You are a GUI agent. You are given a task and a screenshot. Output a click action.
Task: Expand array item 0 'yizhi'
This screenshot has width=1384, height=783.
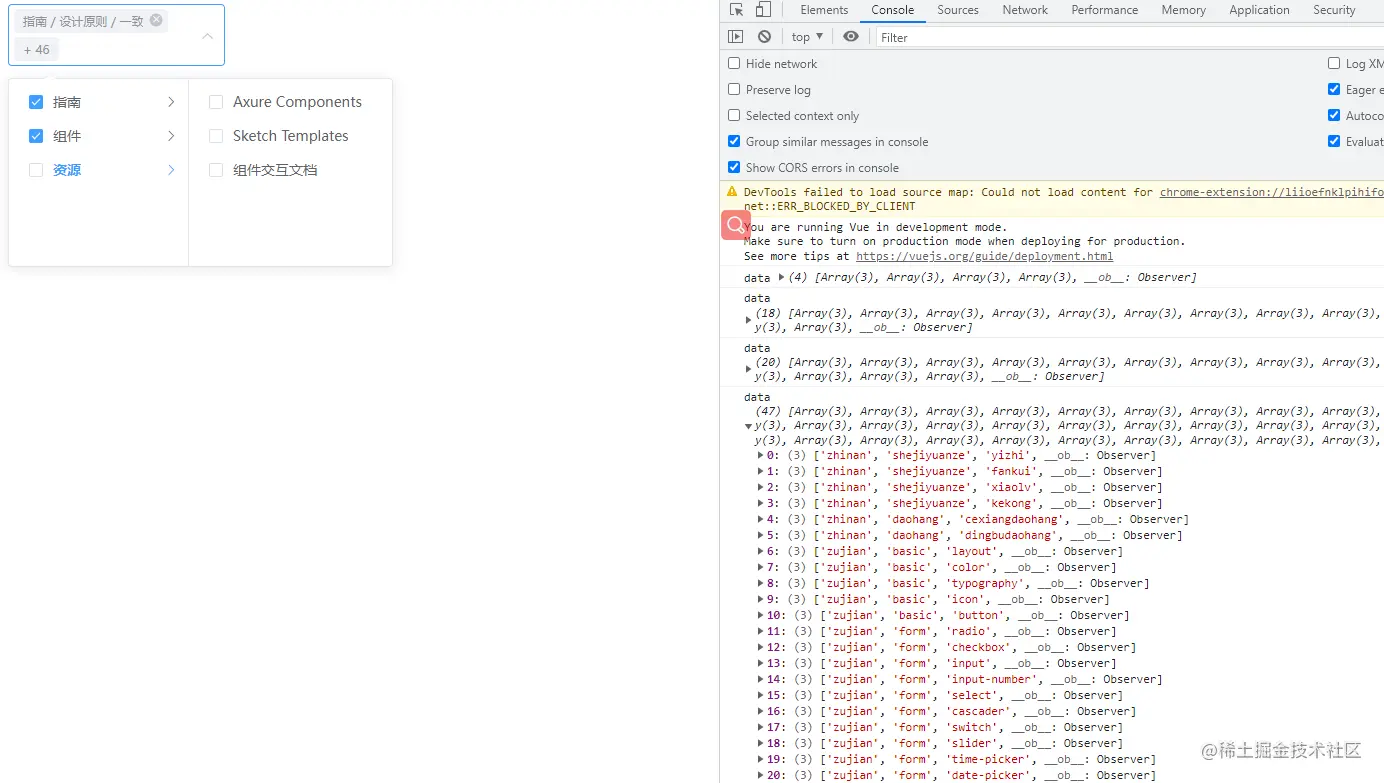pyautogui.click(x=761, y=455)
